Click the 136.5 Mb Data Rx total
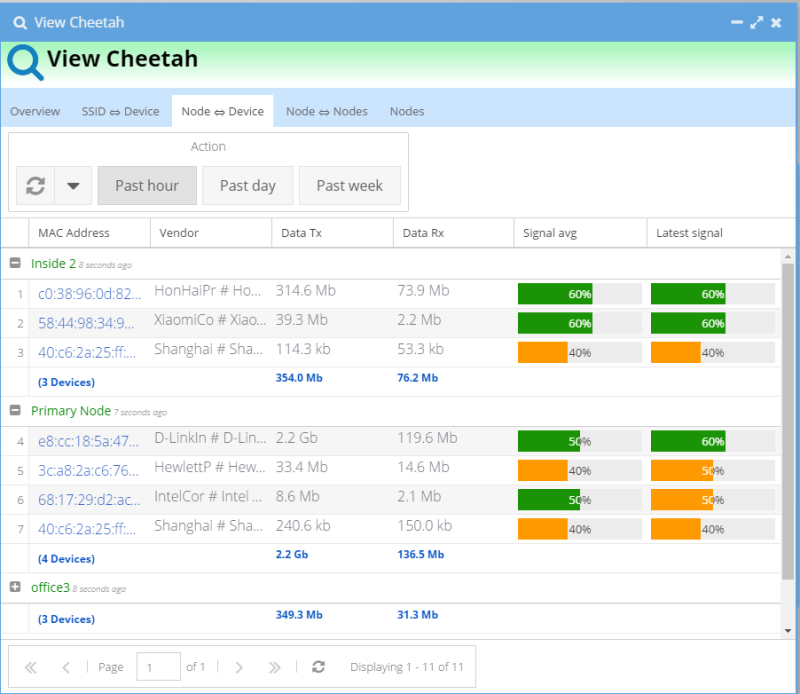This screenshot has width=800, height=694. point(420,555)
